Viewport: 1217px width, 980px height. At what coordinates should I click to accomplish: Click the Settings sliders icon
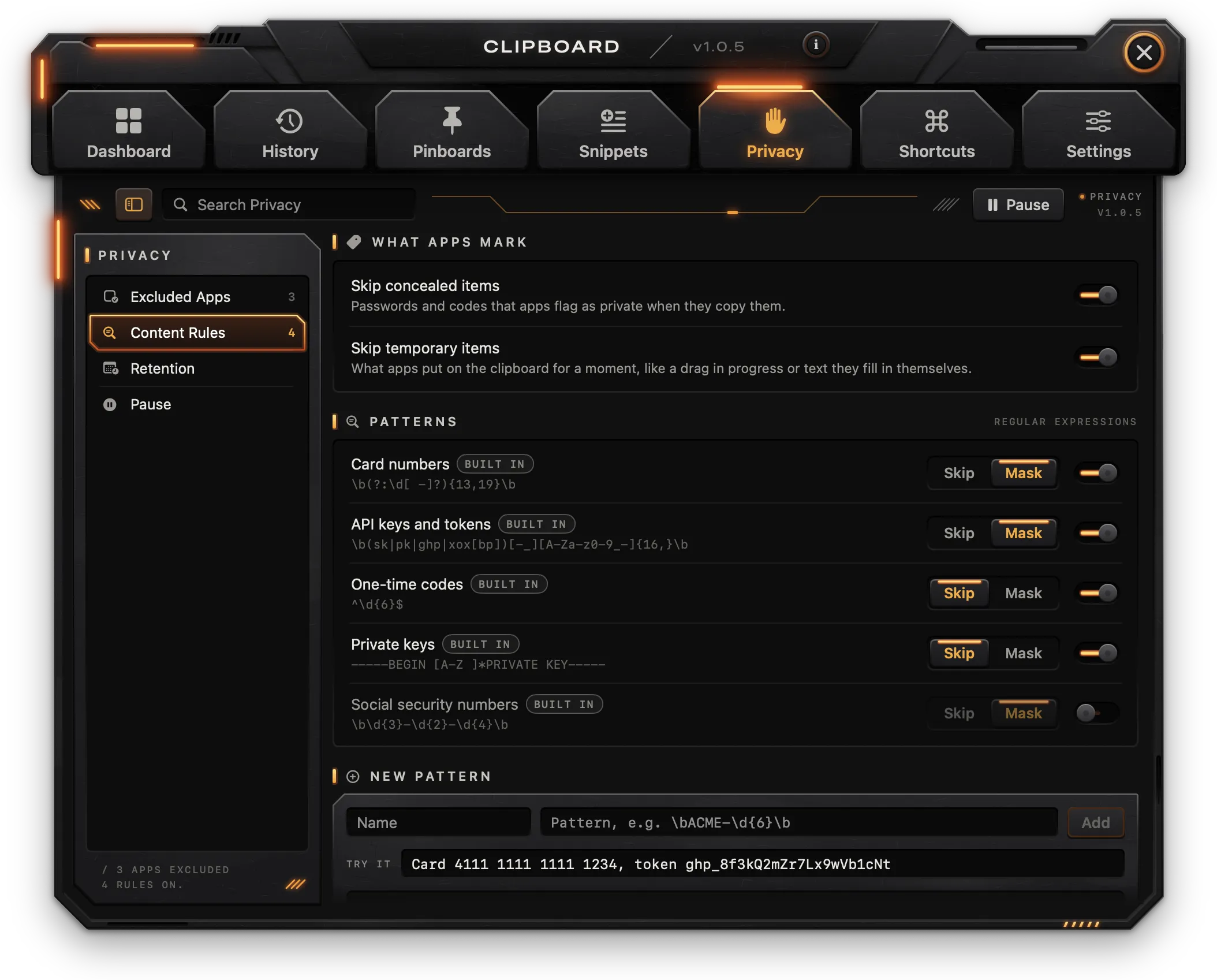point(1098,121)
